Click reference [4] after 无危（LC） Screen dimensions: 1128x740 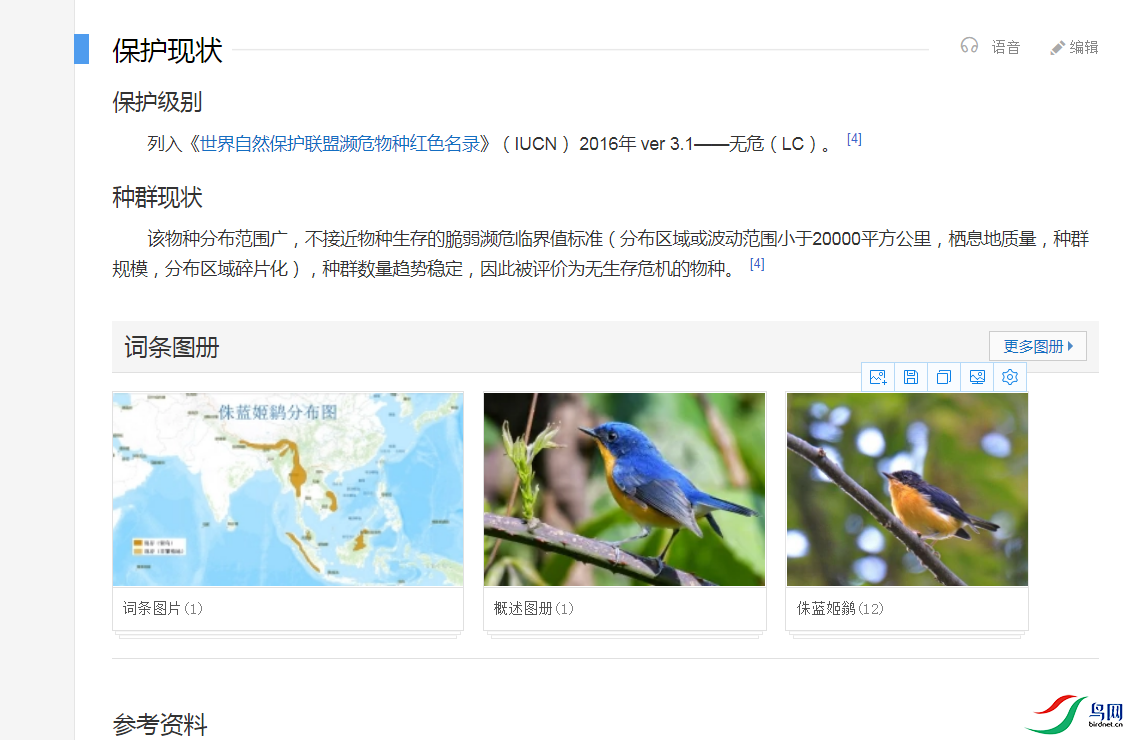tap(854, 139)
